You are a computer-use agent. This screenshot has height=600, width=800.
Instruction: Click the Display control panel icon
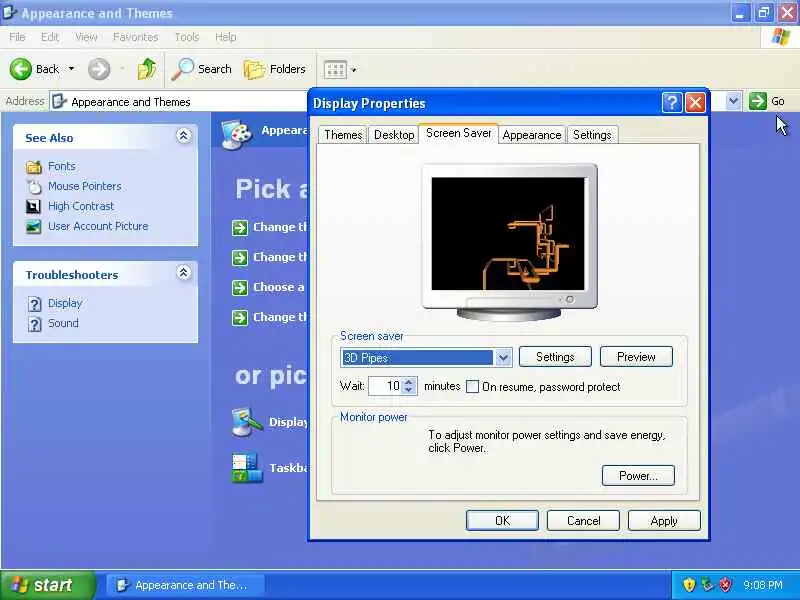pos(247,422)
